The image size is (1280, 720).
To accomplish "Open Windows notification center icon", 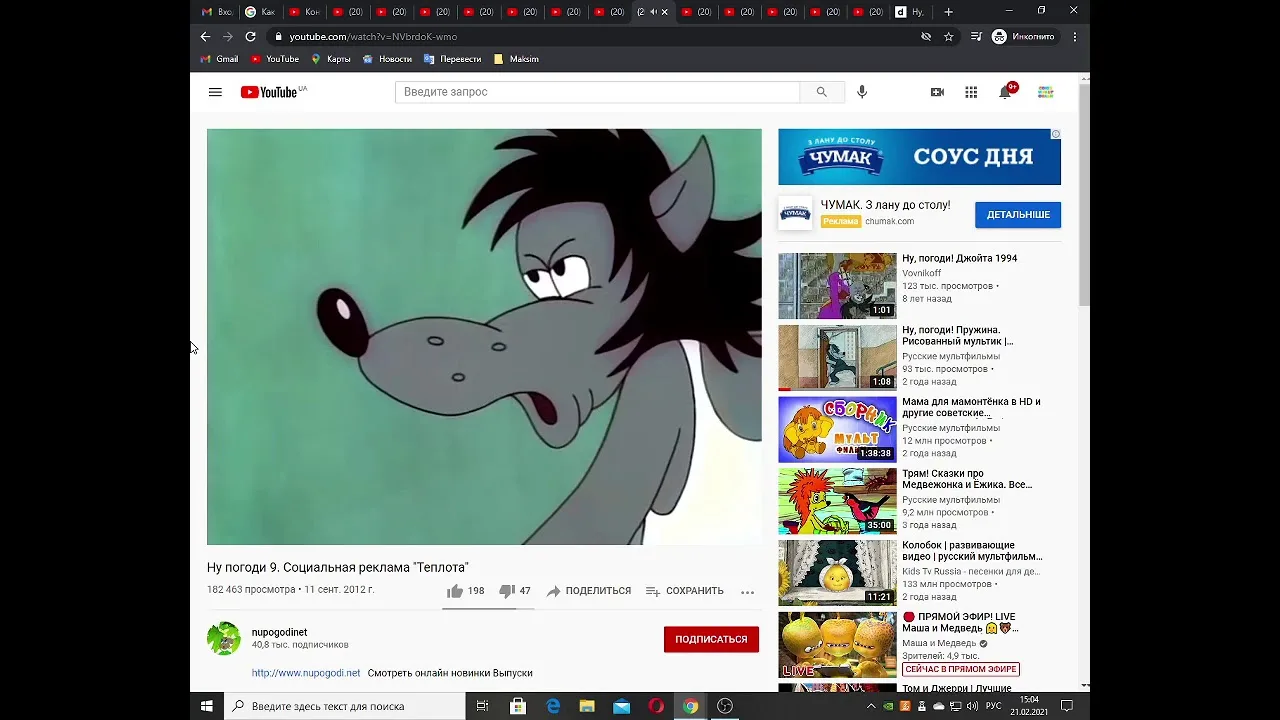I will (x=1067, y=706).
